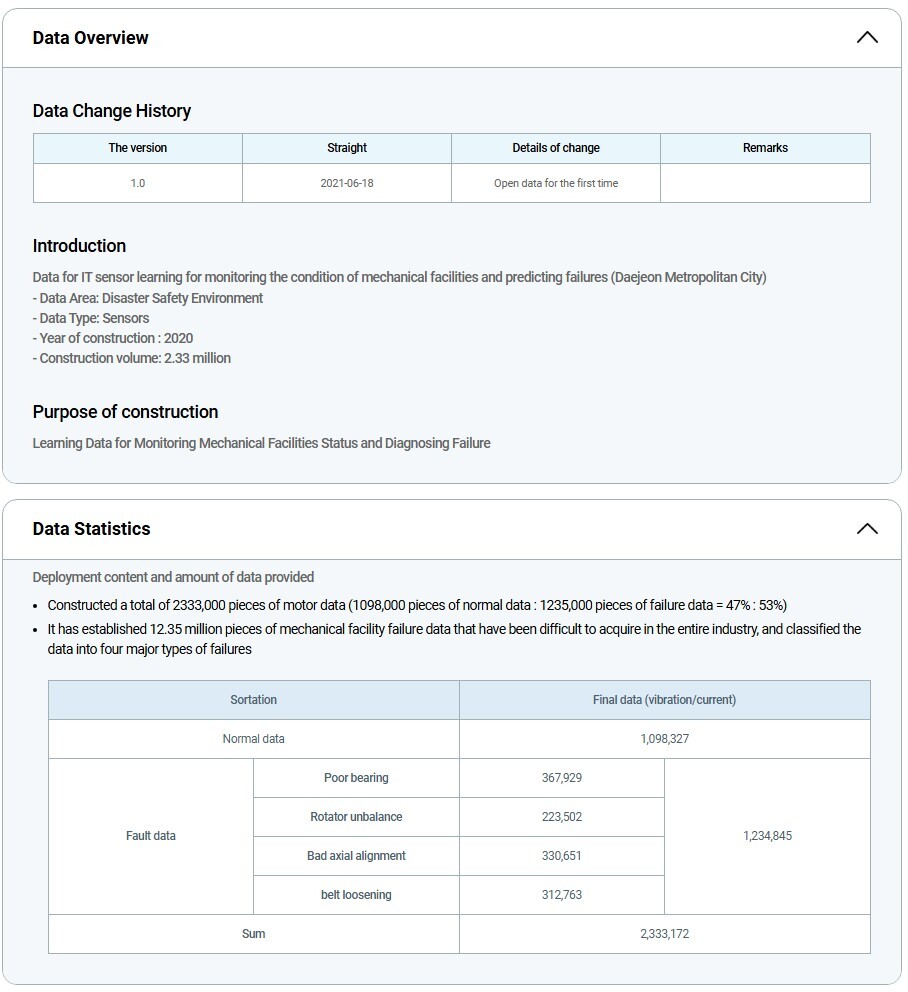This screenshot has width=908, height=992.
Task: Click the Bad axial alignment cell
Action: [x=356, y=856]
